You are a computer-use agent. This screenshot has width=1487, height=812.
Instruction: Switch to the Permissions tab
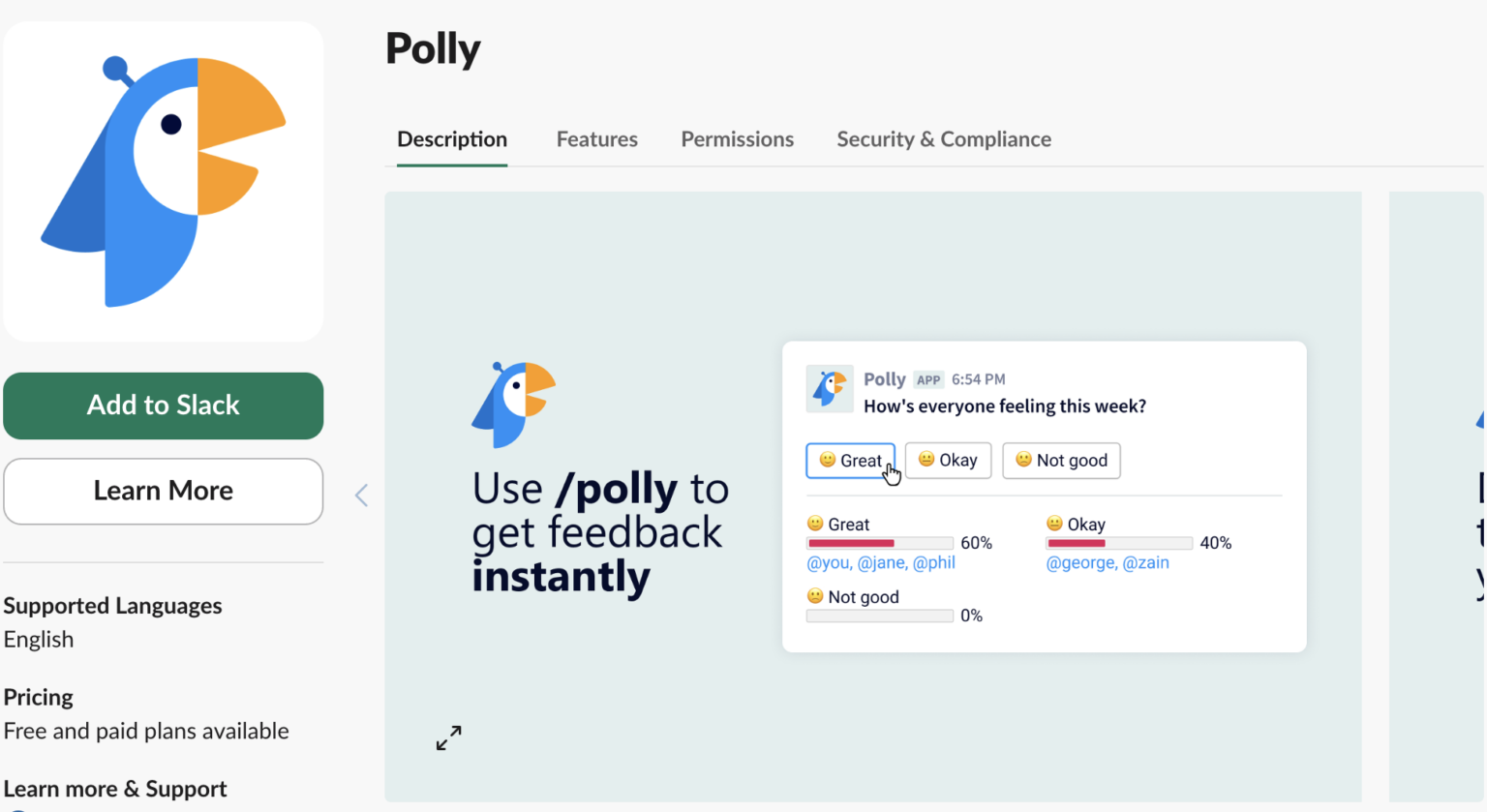(737, 139)
